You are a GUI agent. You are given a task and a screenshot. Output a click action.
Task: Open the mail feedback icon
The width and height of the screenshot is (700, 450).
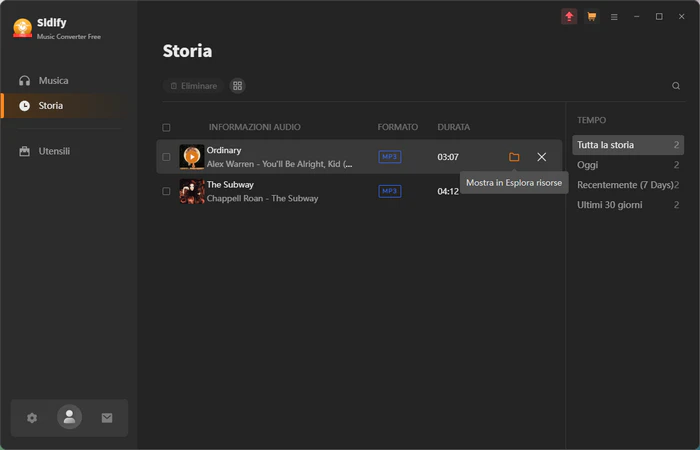coord(107,418)
